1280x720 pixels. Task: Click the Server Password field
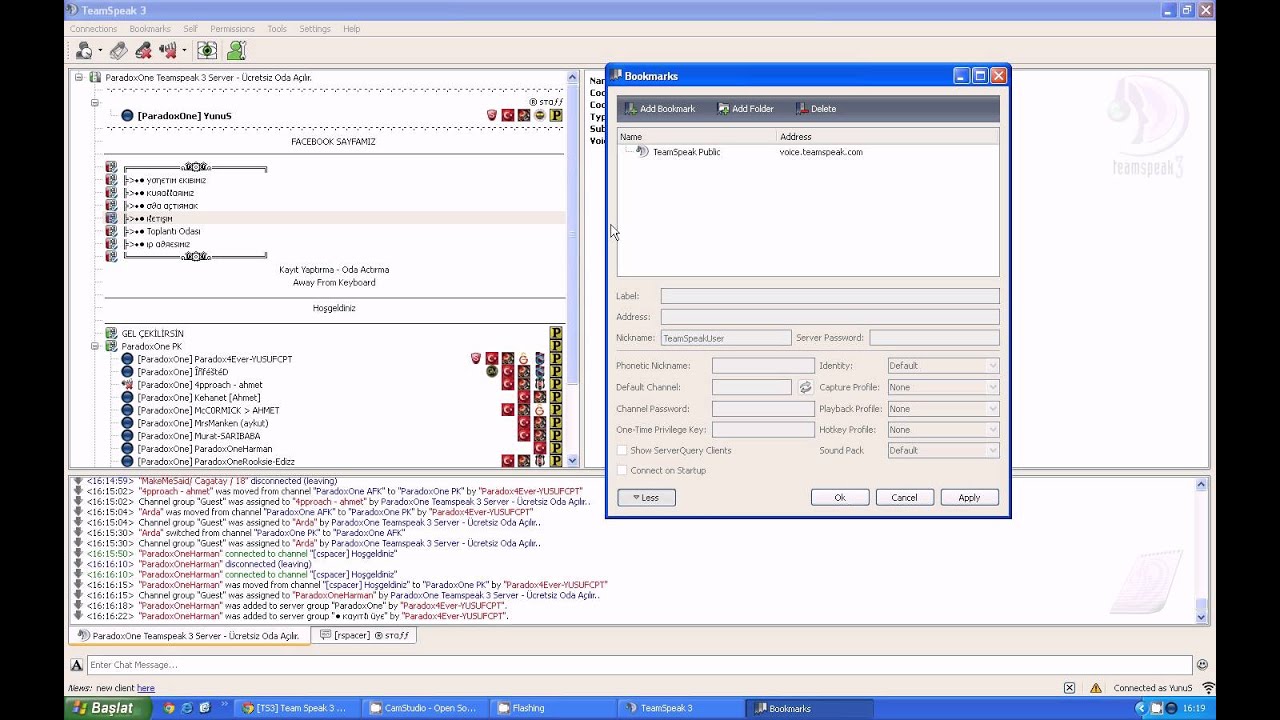[x=934, y=338]
